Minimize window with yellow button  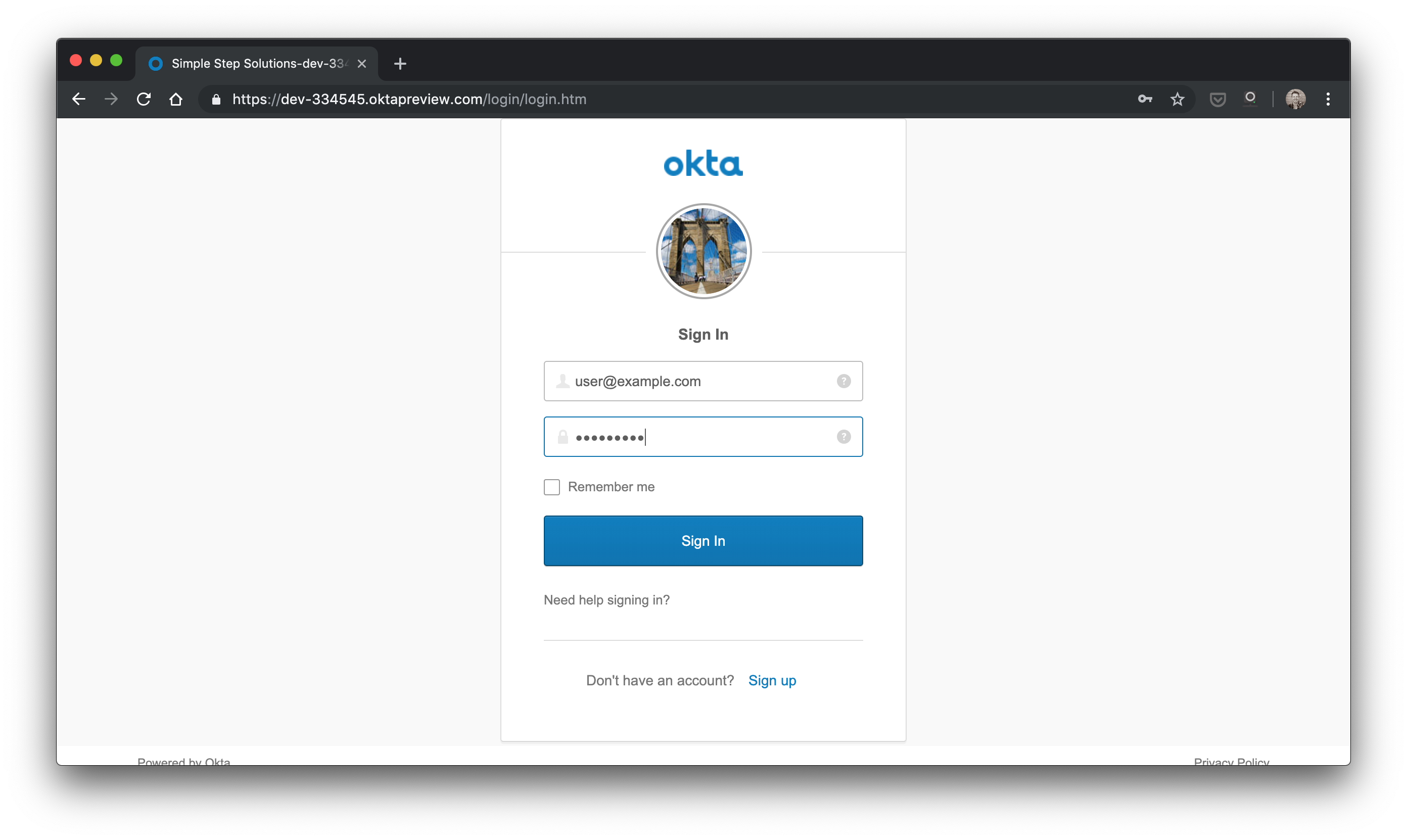tap(96, 60)
